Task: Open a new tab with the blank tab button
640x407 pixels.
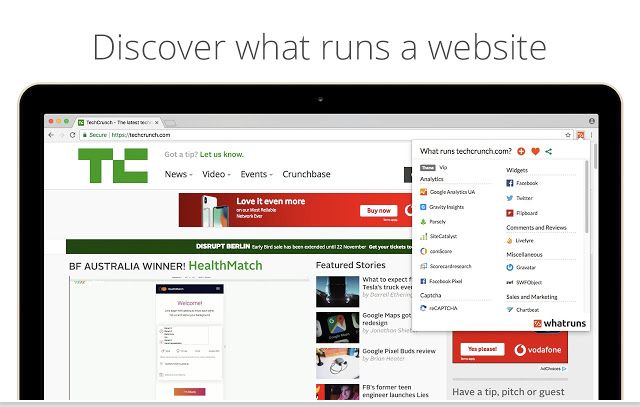Action: point(170,122)
